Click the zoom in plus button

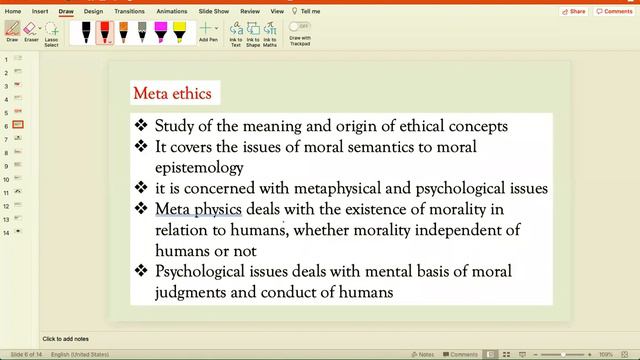[589, 355]
